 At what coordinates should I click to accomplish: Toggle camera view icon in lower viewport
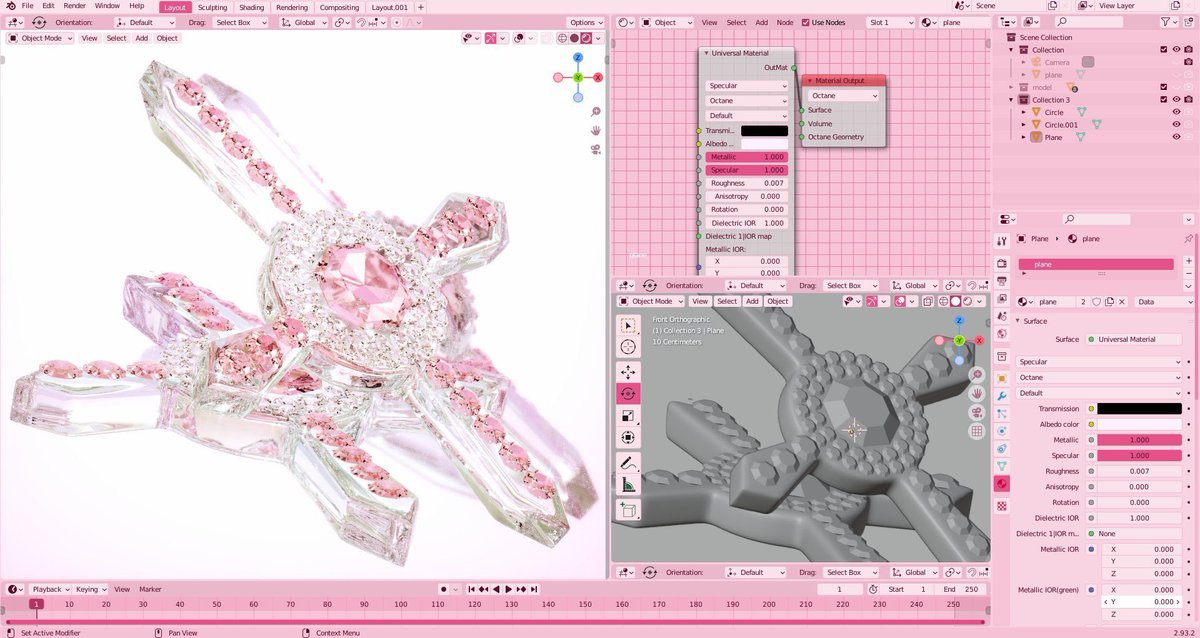coord(977,413)
